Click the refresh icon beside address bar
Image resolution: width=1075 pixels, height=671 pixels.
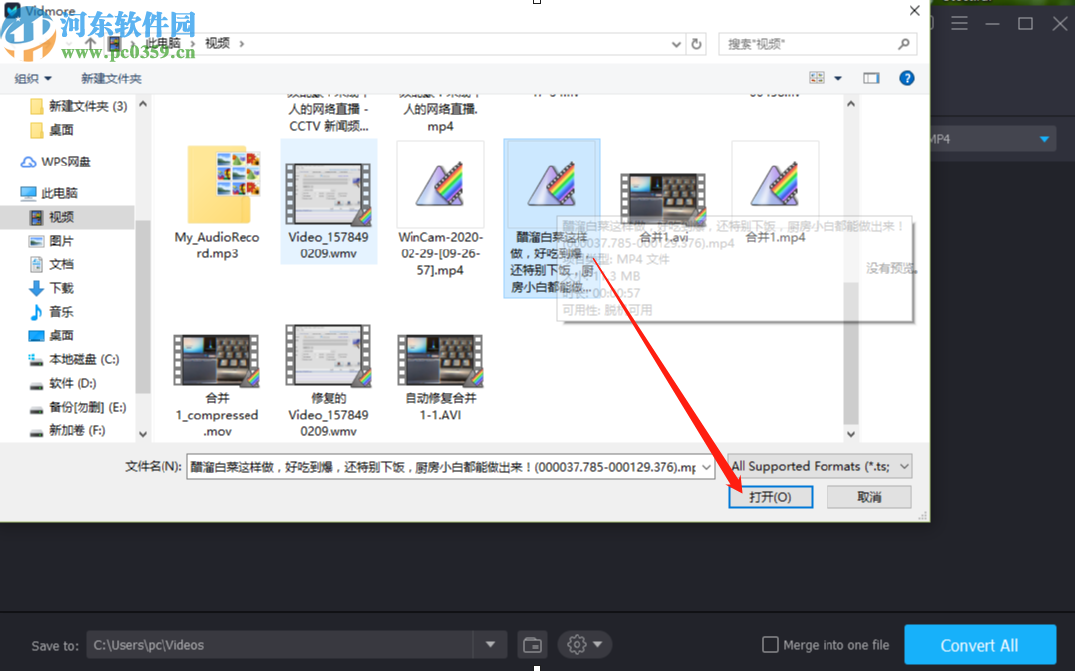pos(697,43)
